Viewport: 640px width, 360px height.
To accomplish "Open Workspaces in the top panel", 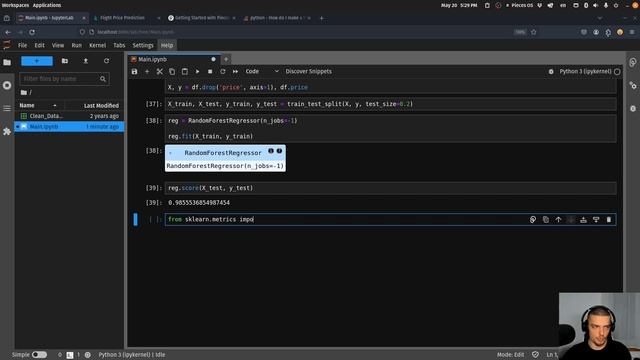I will [x=15, y=5].
